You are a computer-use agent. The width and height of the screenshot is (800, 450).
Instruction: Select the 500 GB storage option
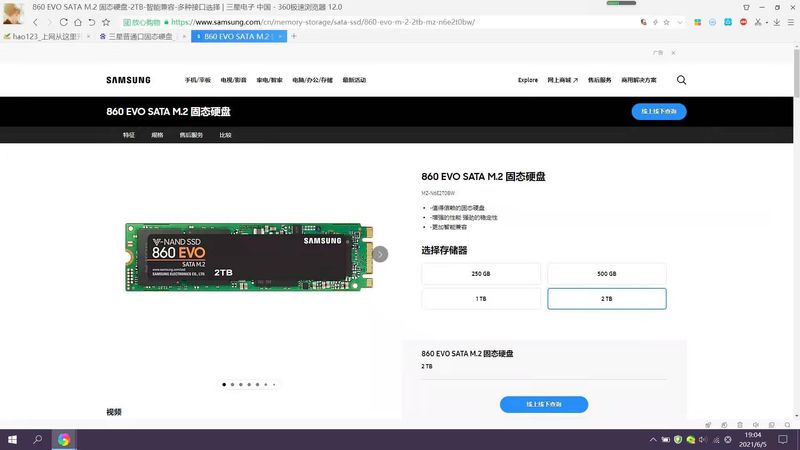coord(607,274)
